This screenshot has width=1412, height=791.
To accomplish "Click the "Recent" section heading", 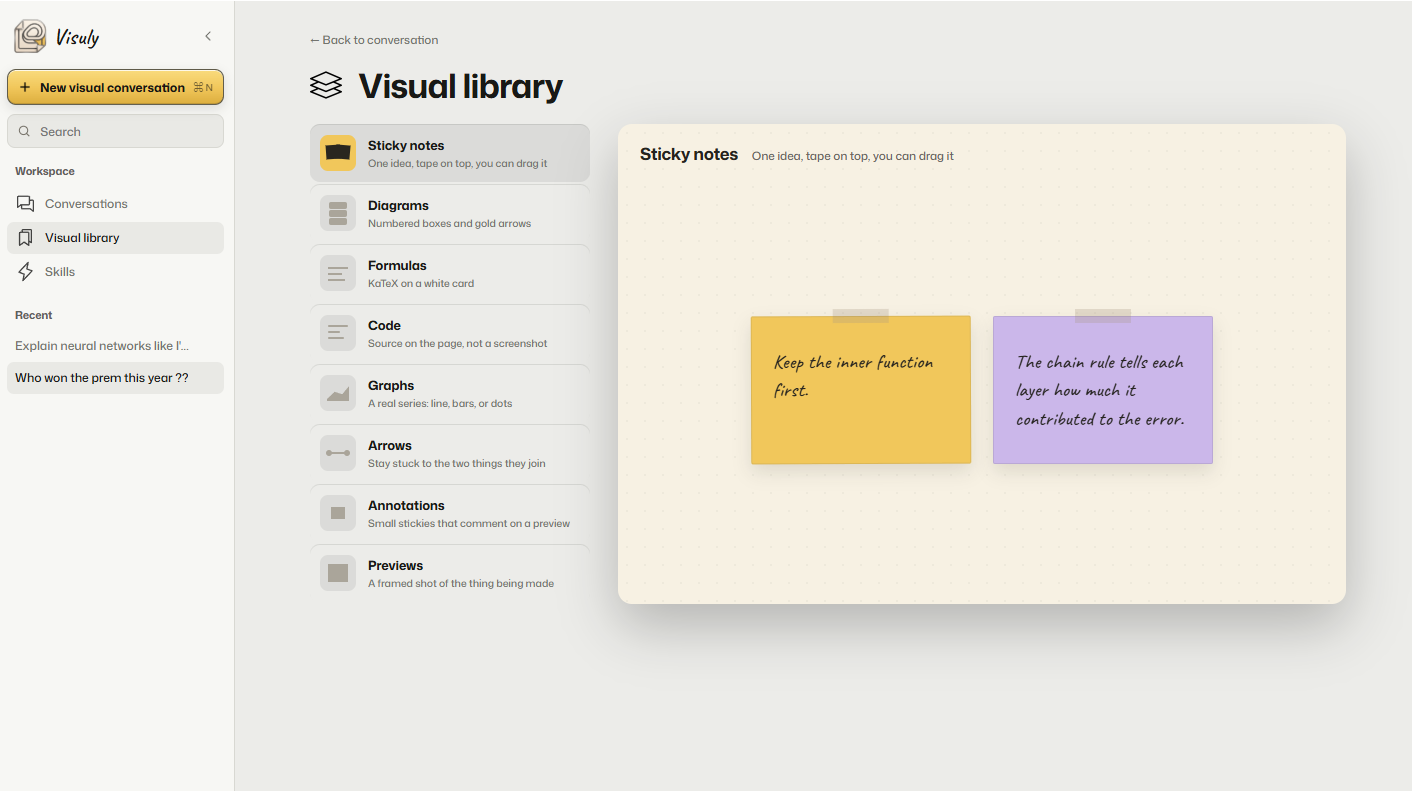I will tap(34, 315).
